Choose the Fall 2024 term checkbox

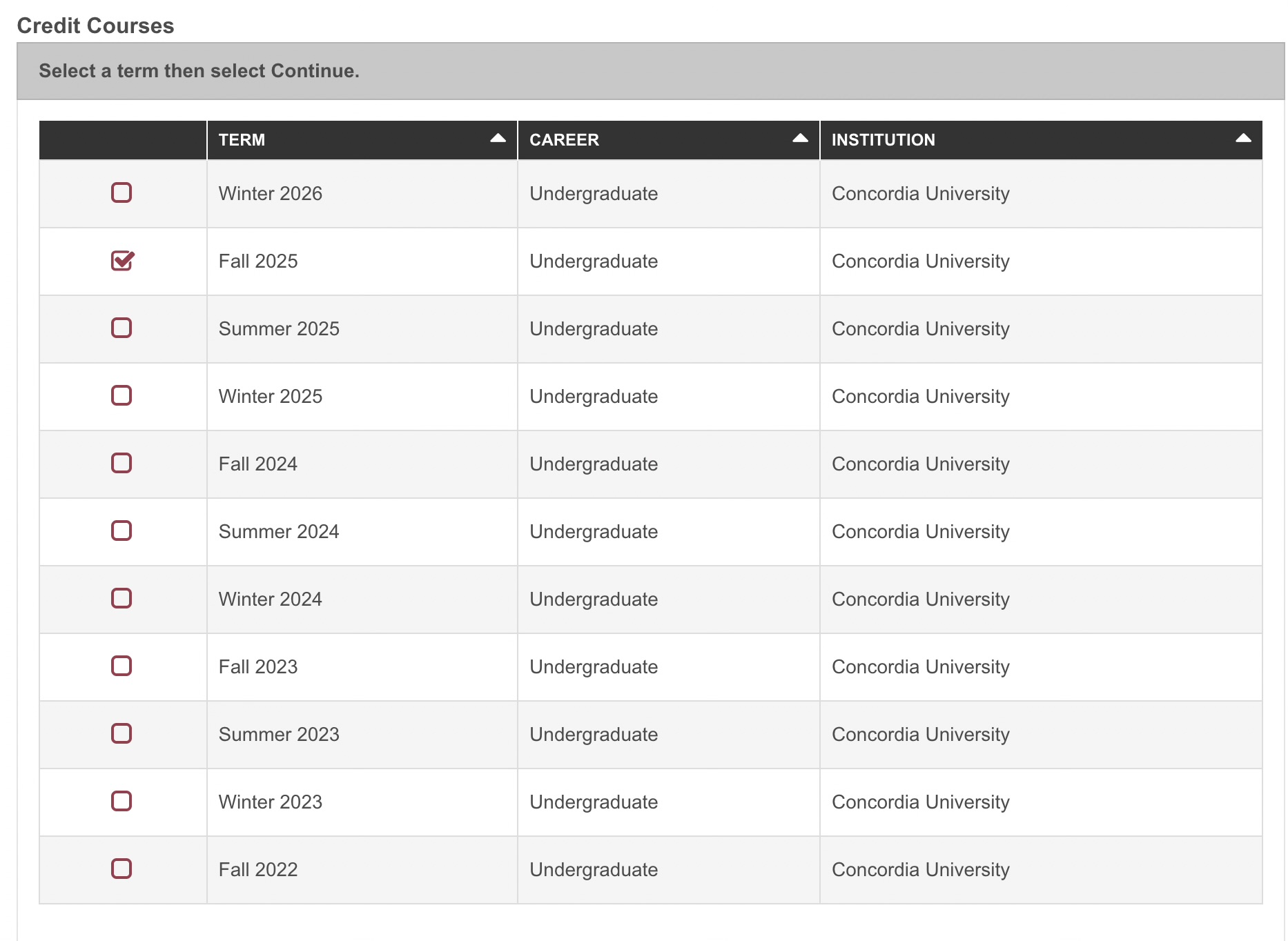(x=121, y=463)
